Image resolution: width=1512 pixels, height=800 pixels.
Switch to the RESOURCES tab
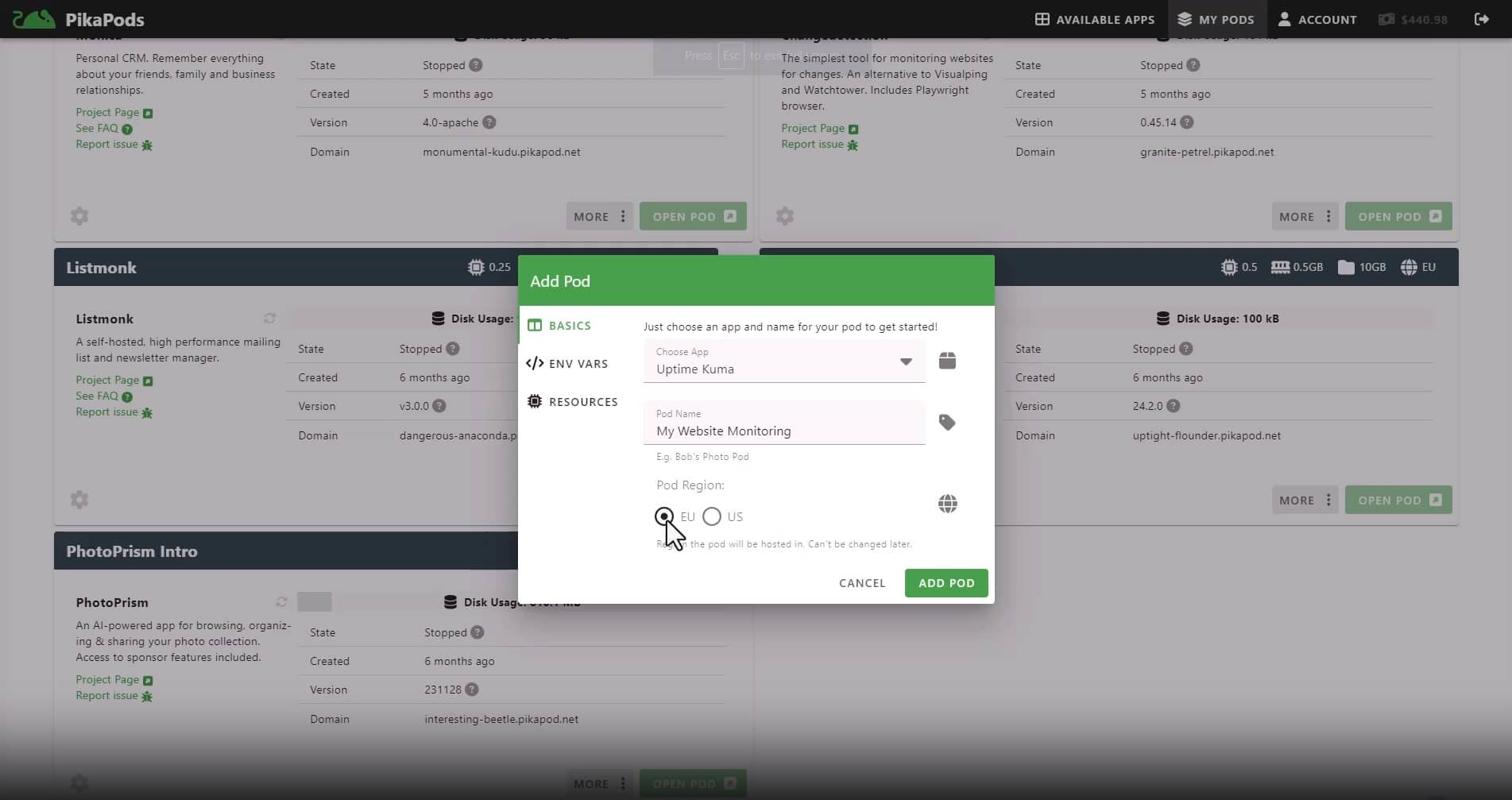572,402
